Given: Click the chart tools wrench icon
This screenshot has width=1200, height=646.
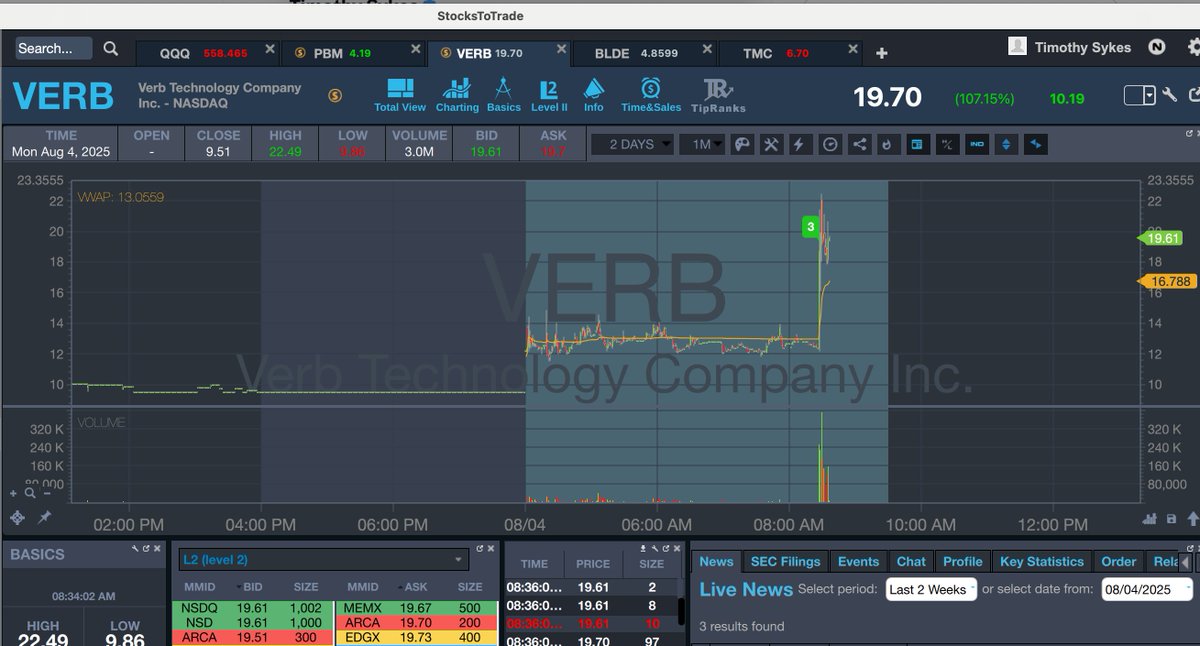Looking at the screenshot, I should point(771,144).
